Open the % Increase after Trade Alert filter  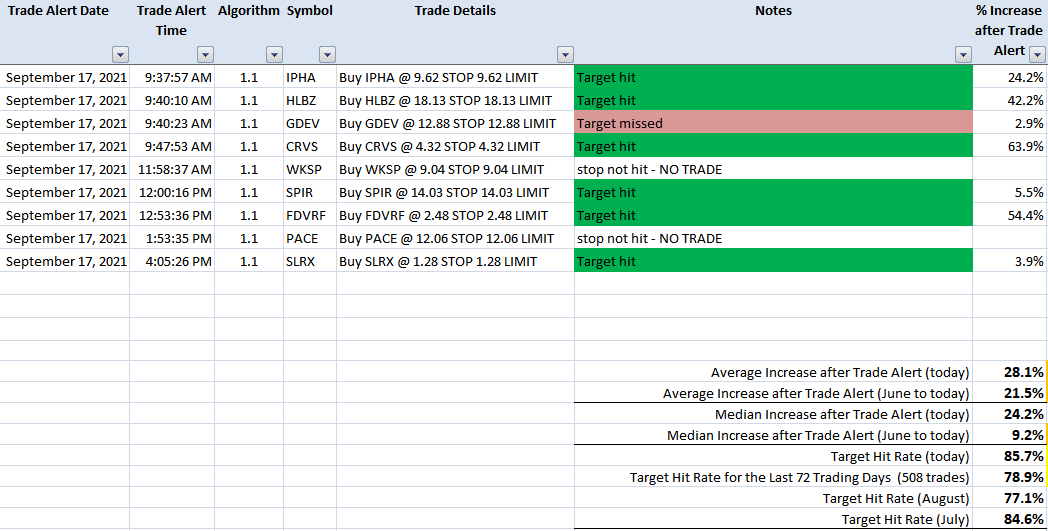1037,55
